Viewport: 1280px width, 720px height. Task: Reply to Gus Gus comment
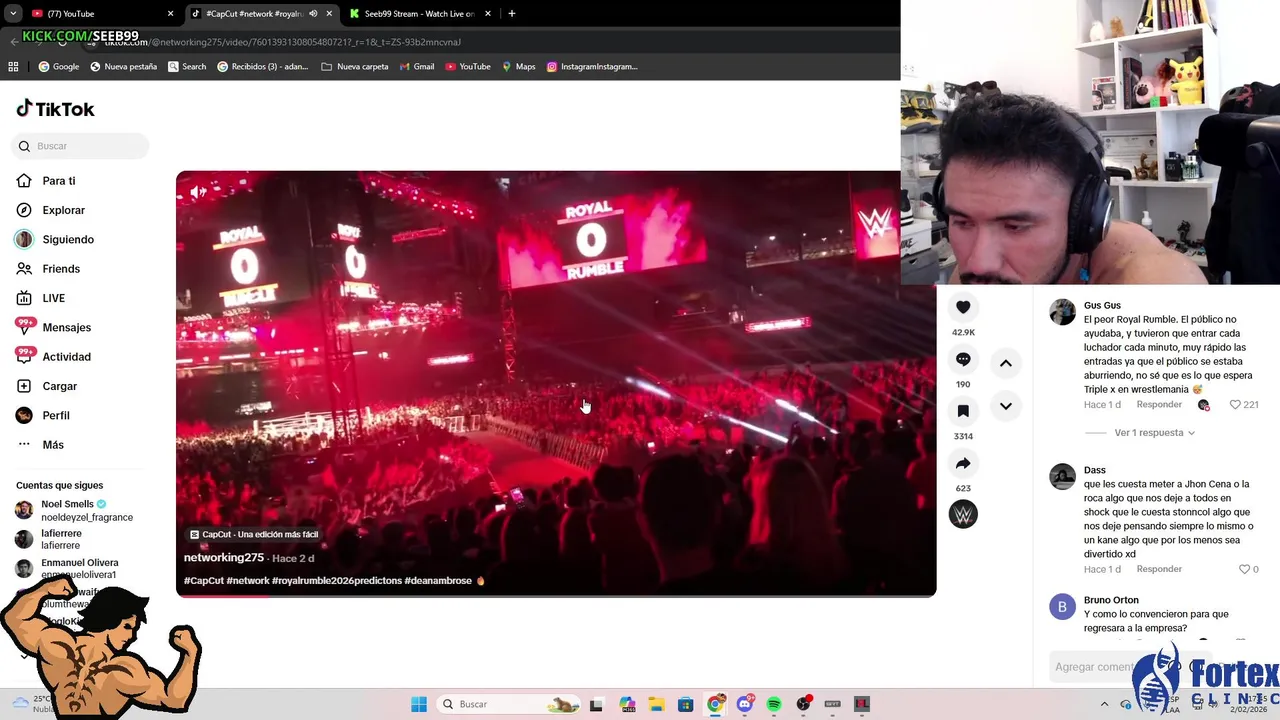(1159, 404)
